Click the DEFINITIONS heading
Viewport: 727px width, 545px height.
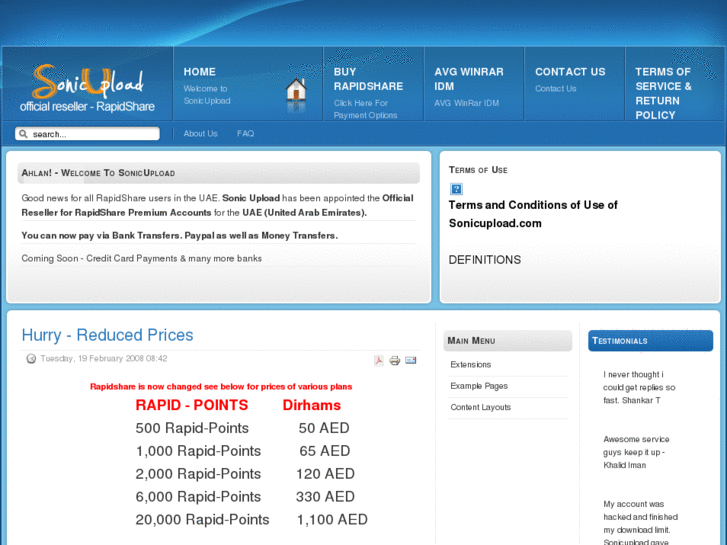[x=485, y=260]
